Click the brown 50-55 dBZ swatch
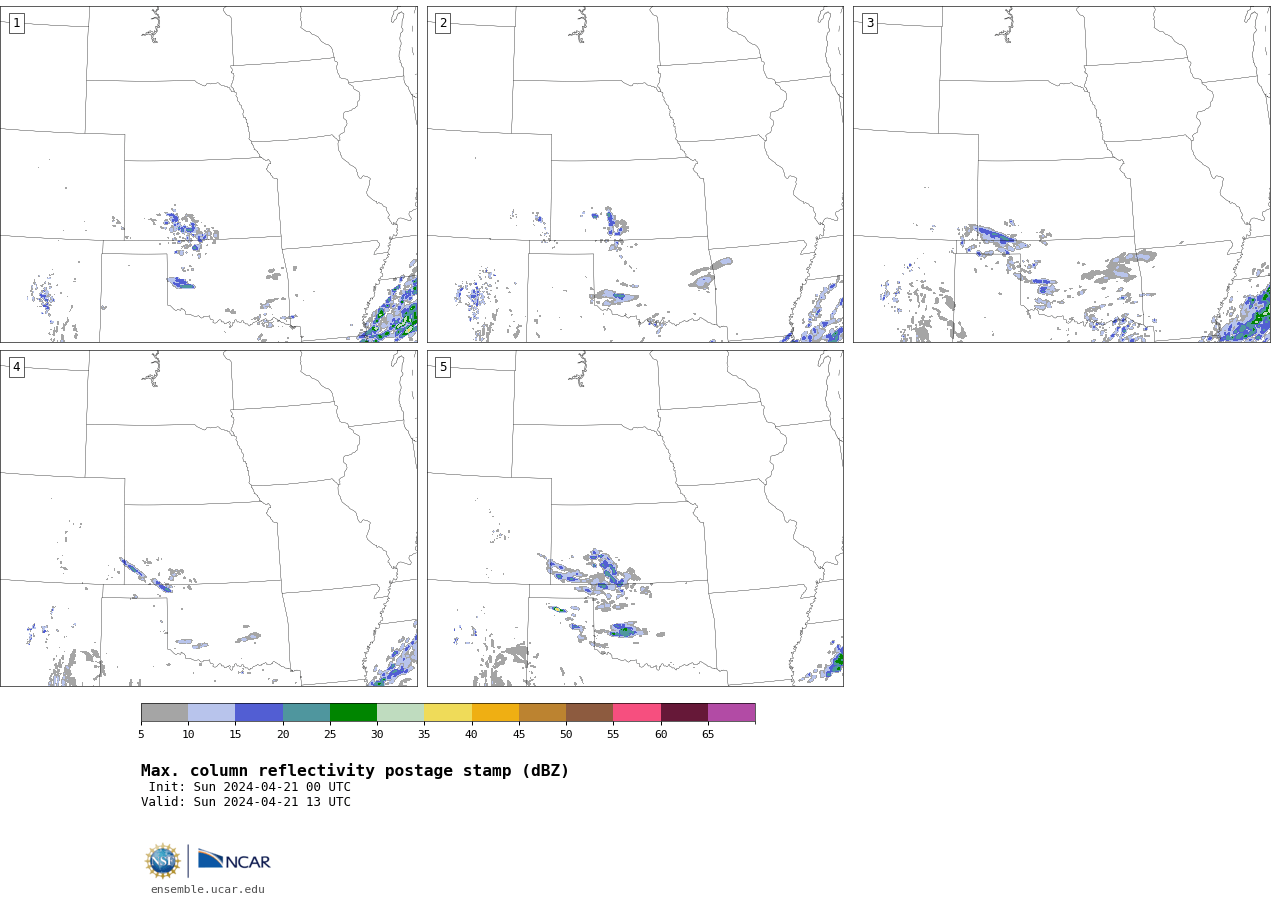Screen dimensions: 1280x901 589,712
